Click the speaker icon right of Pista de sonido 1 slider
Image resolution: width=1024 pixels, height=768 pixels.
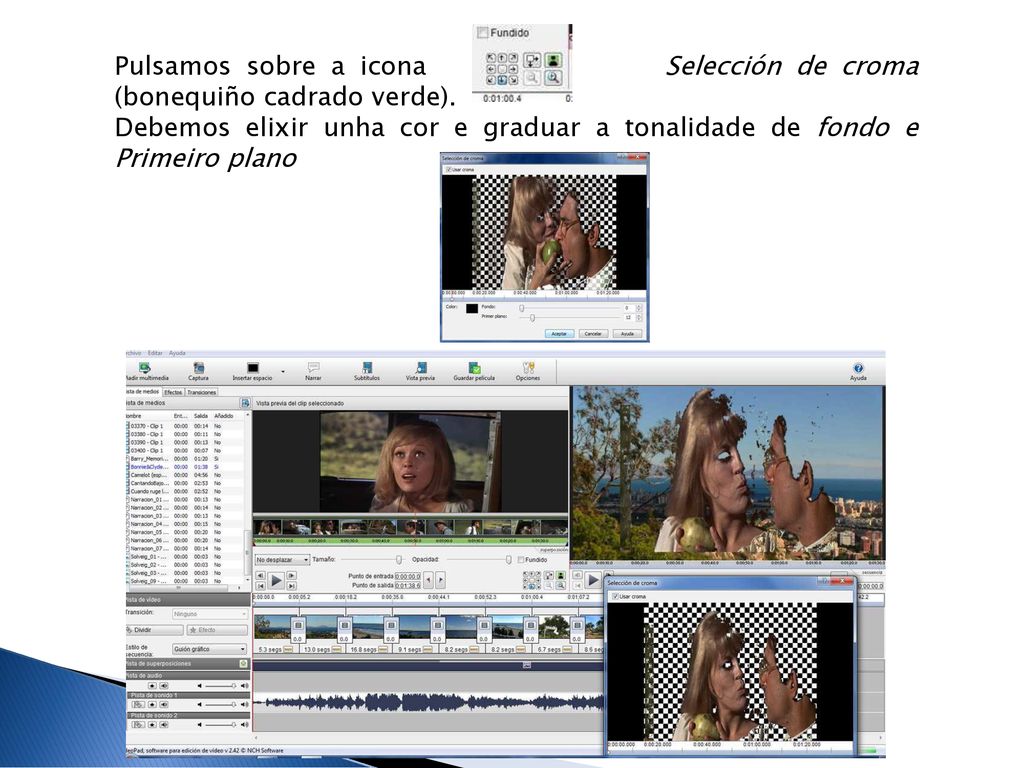pos(244,705)
